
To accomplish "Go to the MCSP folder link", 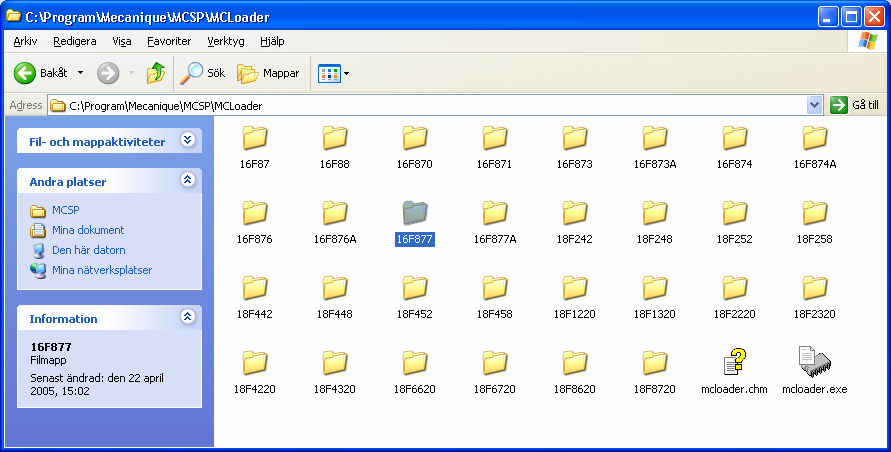I will point(65,210).
